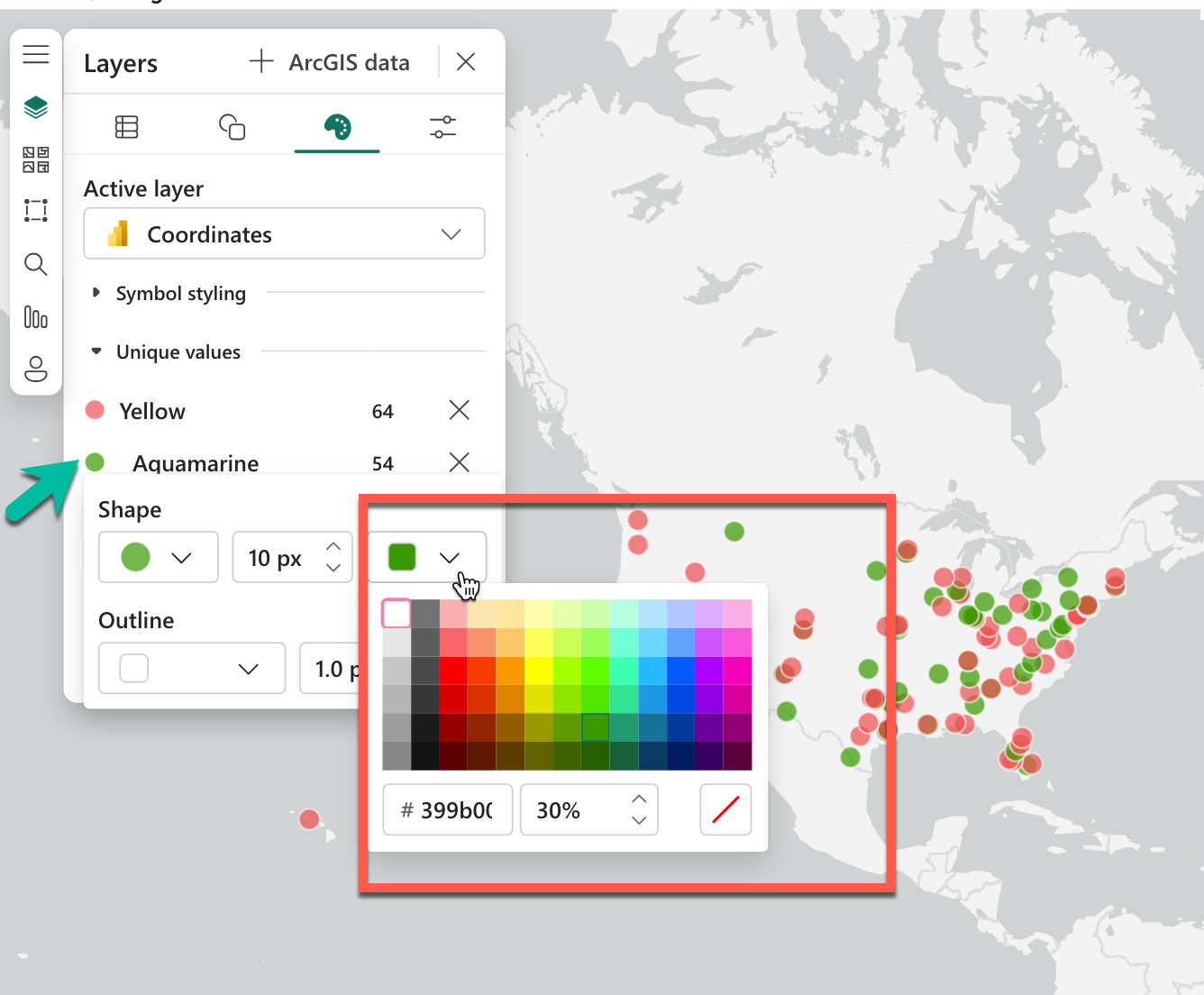This screenshot has width=1204, height=995.
Task: Switch to the geometry shapes tab
Action: [232, 126]
